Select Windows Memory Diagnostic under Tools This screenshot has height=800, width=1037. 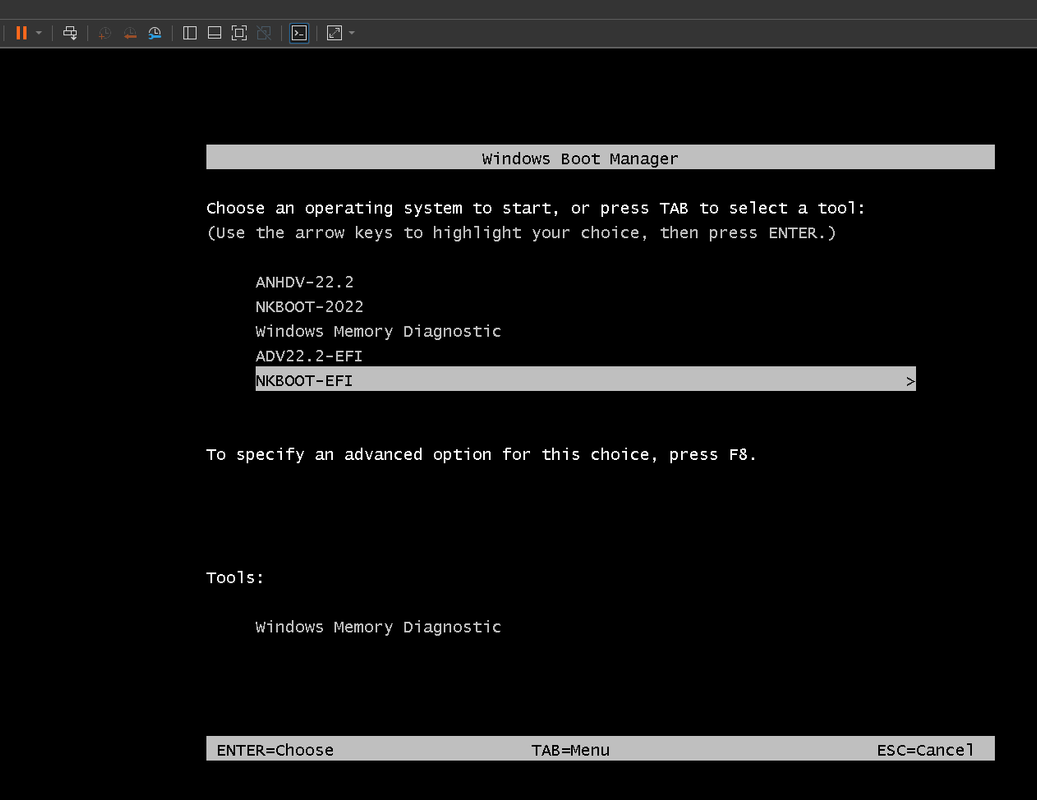coord(378,627)
